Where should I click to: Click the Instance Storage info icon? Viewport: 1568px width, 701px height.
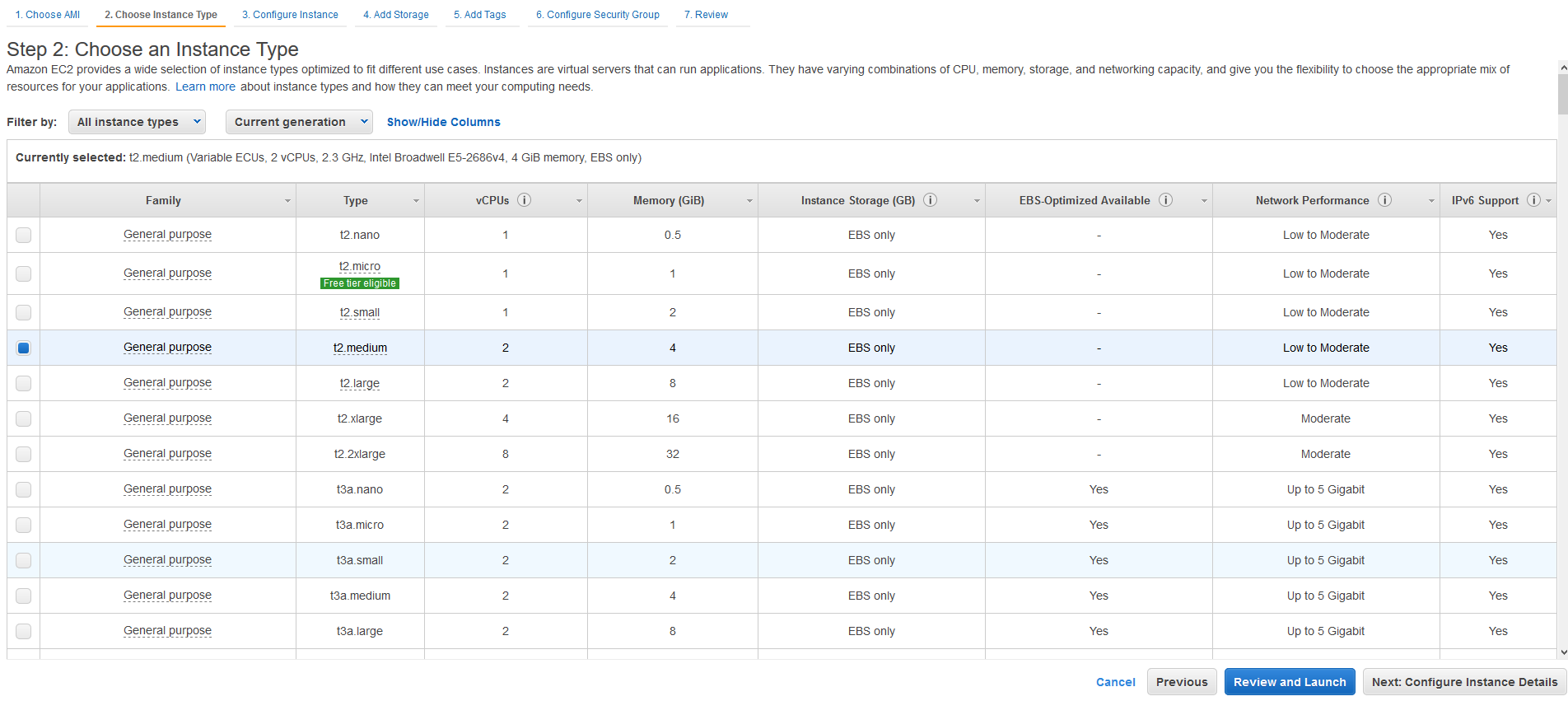(x=930, y=200)
